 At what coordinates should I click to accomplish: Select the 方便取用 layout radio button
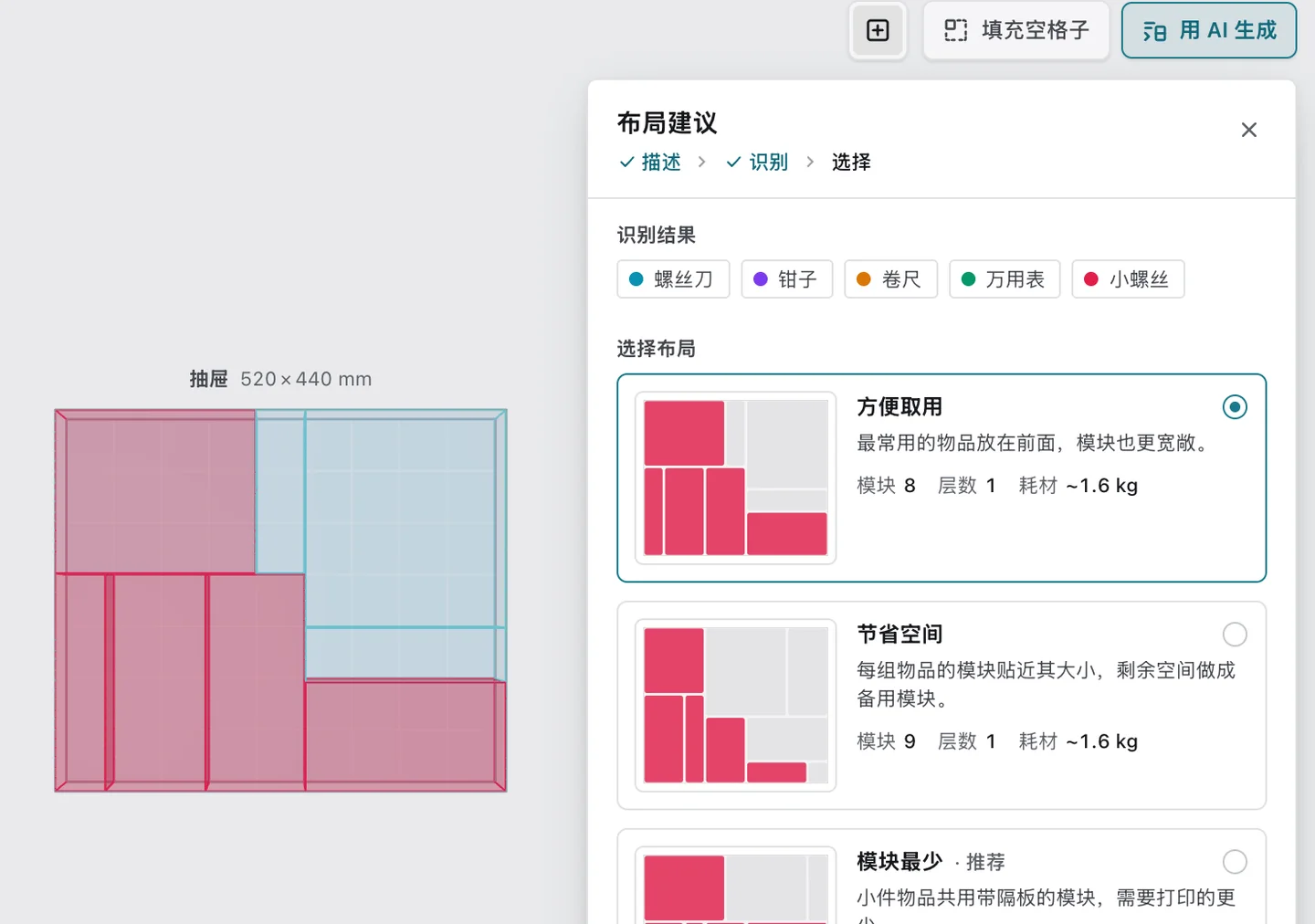(1235, 407)
